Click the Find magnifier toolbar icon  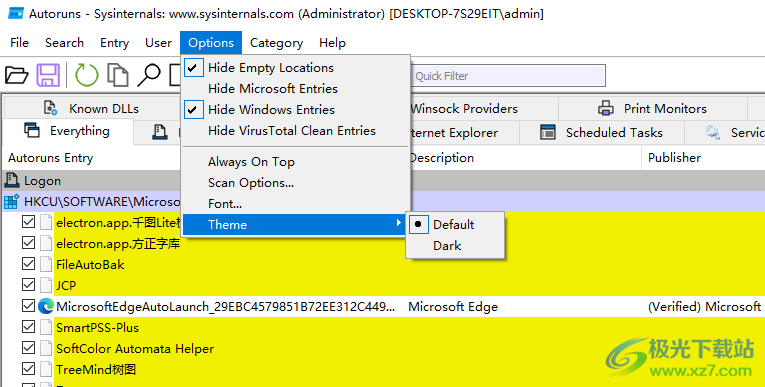coord(149,76)
